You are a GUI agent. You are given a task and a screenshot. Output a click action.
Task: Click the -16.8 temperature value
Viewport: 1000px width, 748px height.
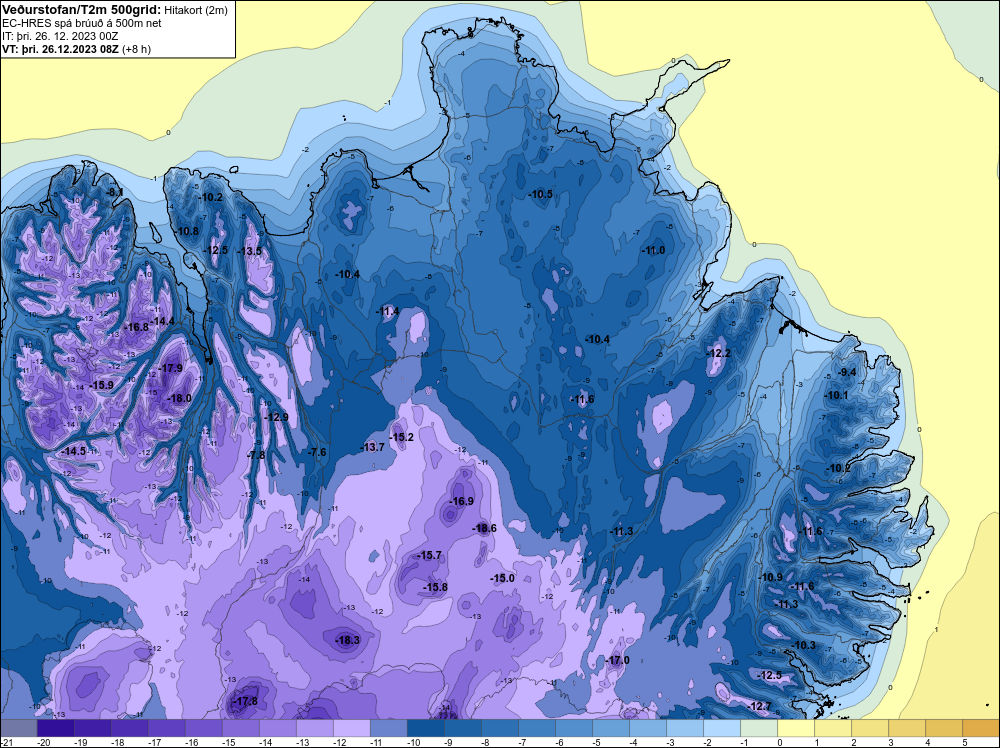136,326
